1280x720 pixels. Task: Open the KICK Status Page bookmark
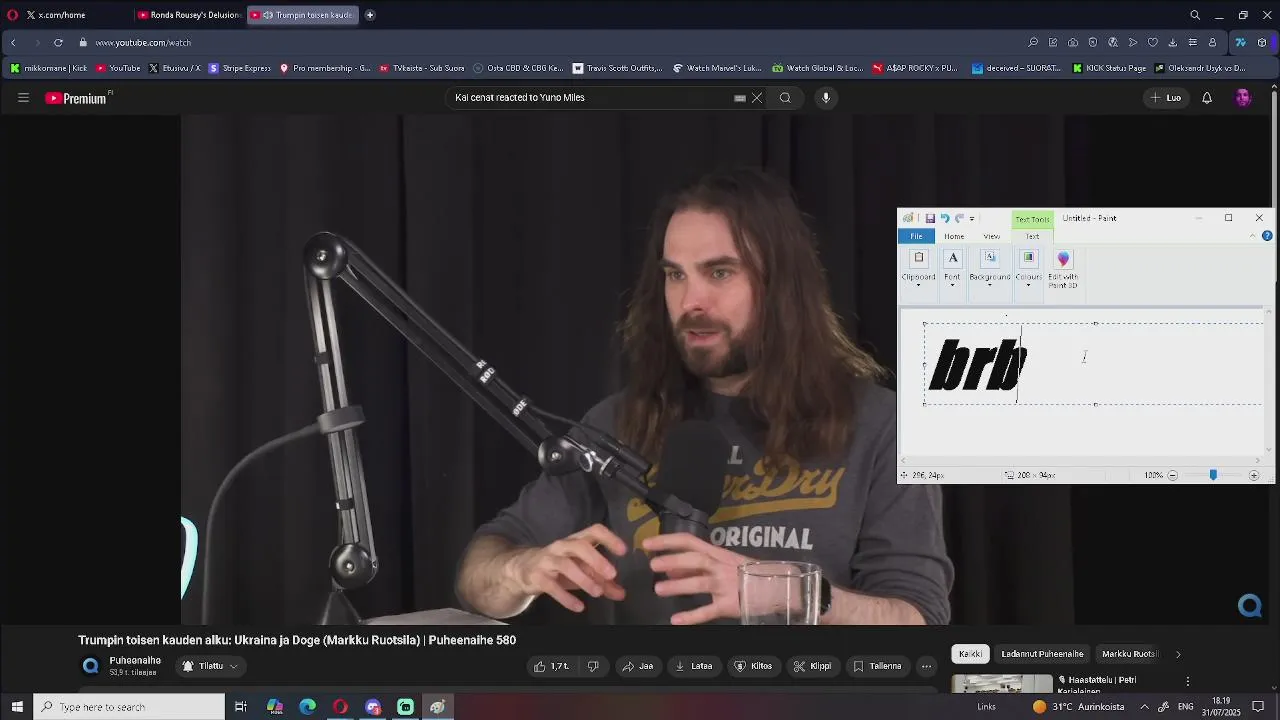1110,68
